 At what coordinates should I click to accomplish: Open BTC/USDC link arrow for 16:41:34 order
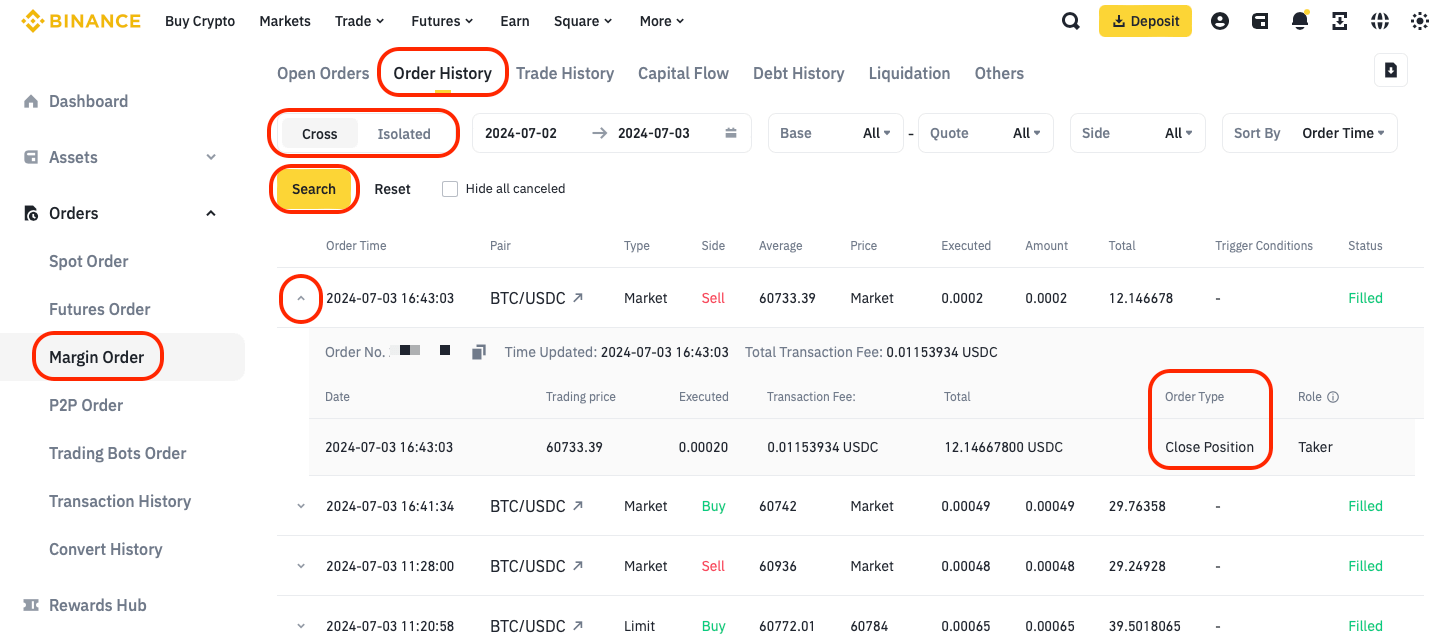(578, 506)
